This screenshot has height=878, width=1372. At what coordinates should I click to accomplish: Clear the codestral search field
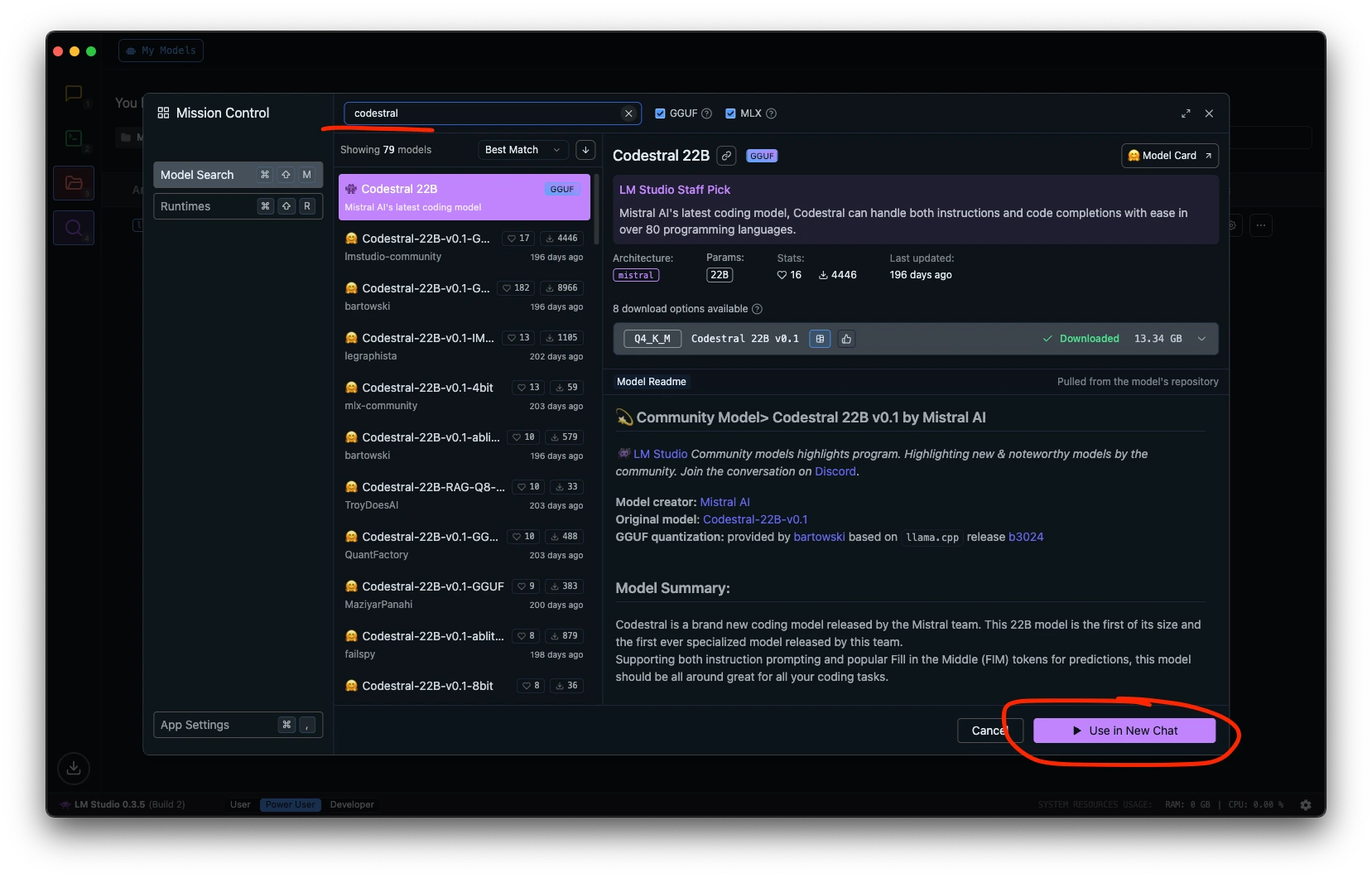click(x=628, y=113)
